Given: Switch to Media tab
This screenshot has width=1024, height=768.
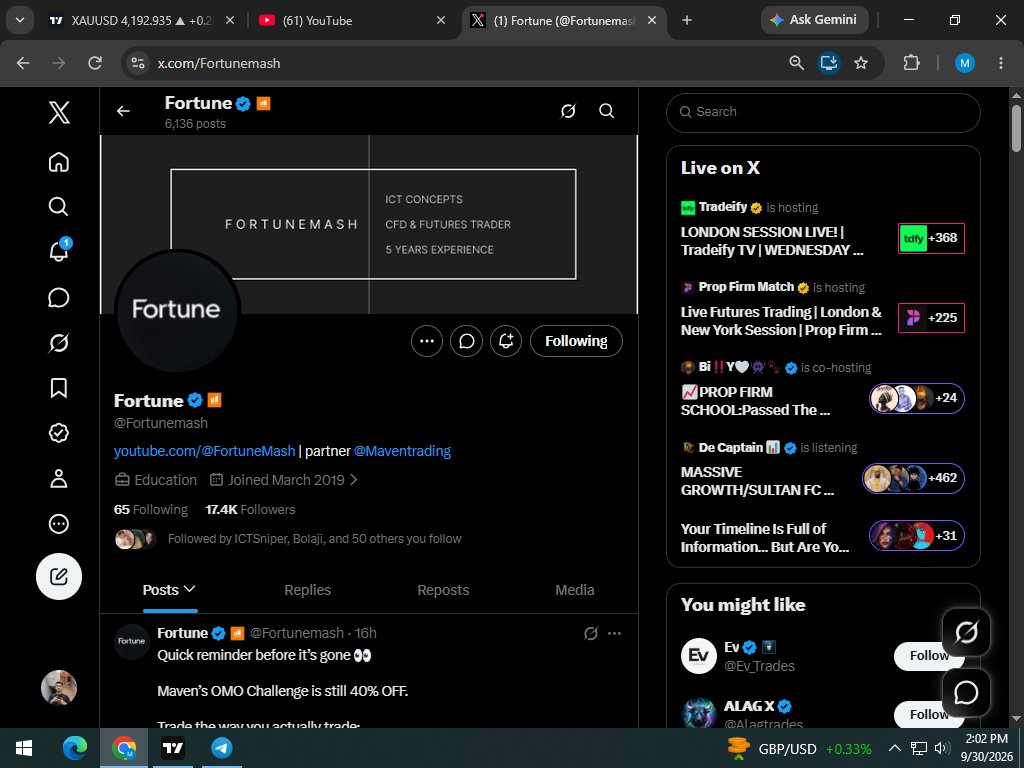Looking at the screenshot, I should [575, 590].
